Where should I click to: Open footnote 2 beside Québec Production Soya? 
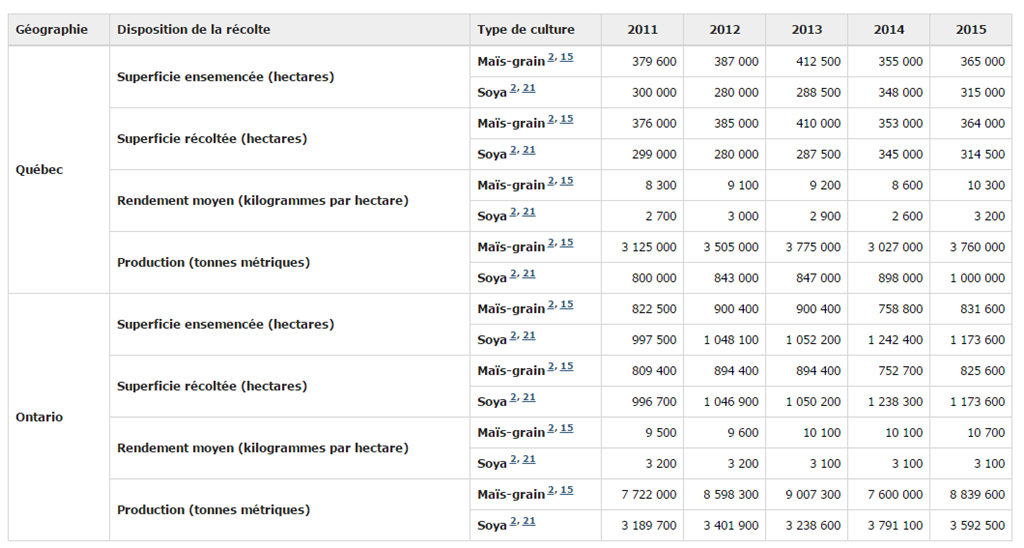coord(513,275)
